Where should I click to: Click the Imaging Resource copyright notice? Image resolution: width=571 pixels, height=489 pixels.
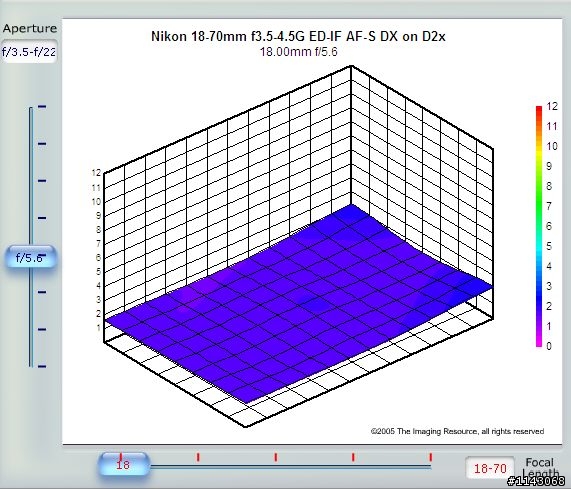click(x=457, y=431)
